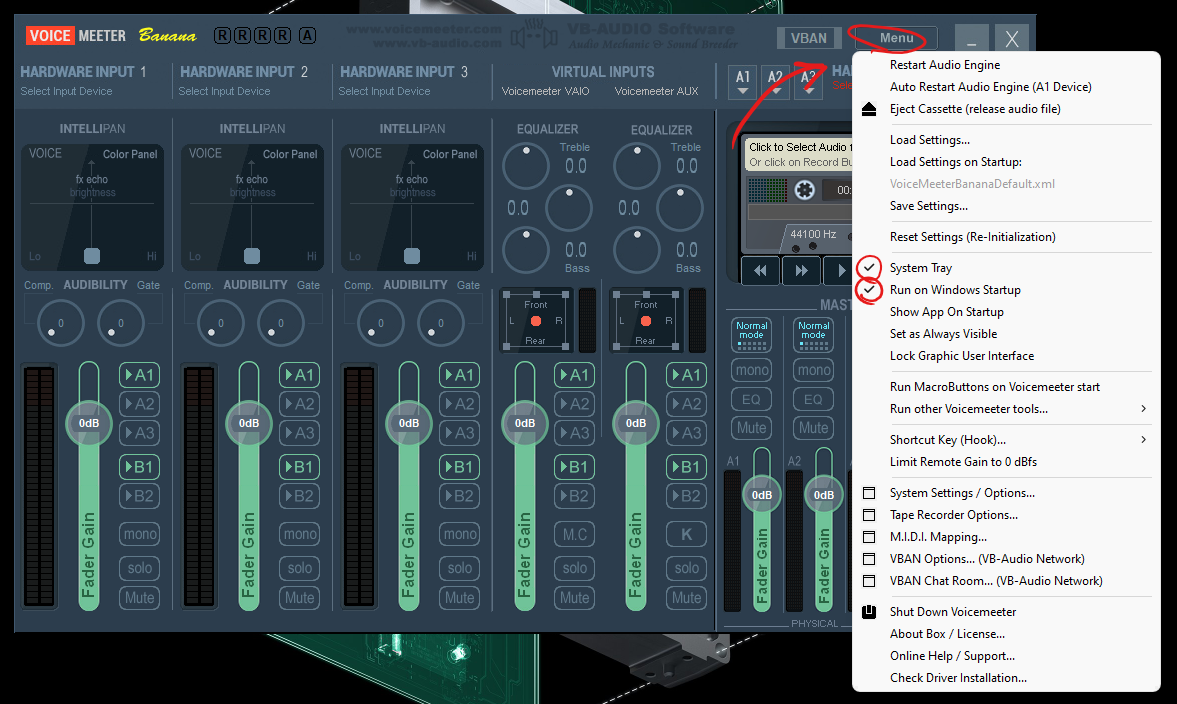Toggle B1 routing on Hardware Input 2
The image size is (1177, 704).
pyautogui.click(x=300, y=467)
